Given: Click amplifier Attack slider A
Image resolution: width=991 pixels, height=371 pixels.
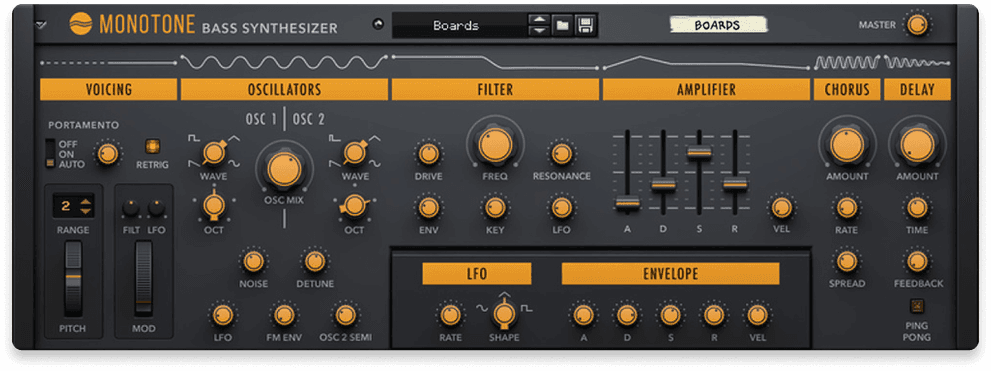Looking at the screenshot, I should pyautogui.click(x=628, y=204).
